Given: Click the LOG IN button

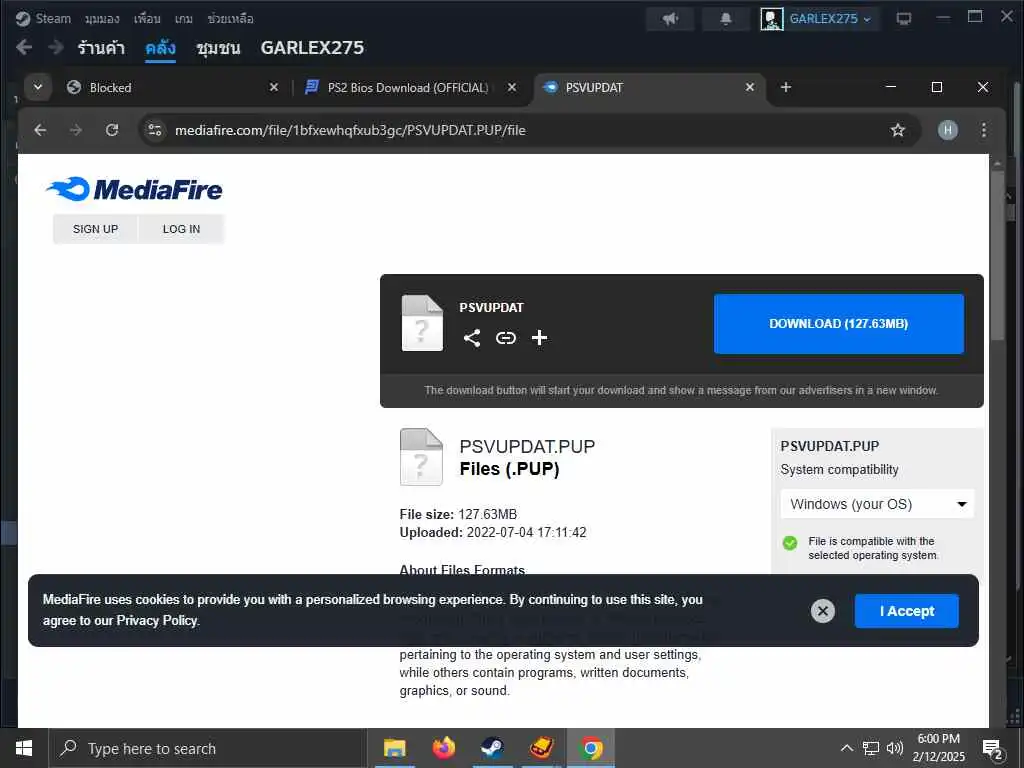Looking at the screenshot, I should [182, 229].
